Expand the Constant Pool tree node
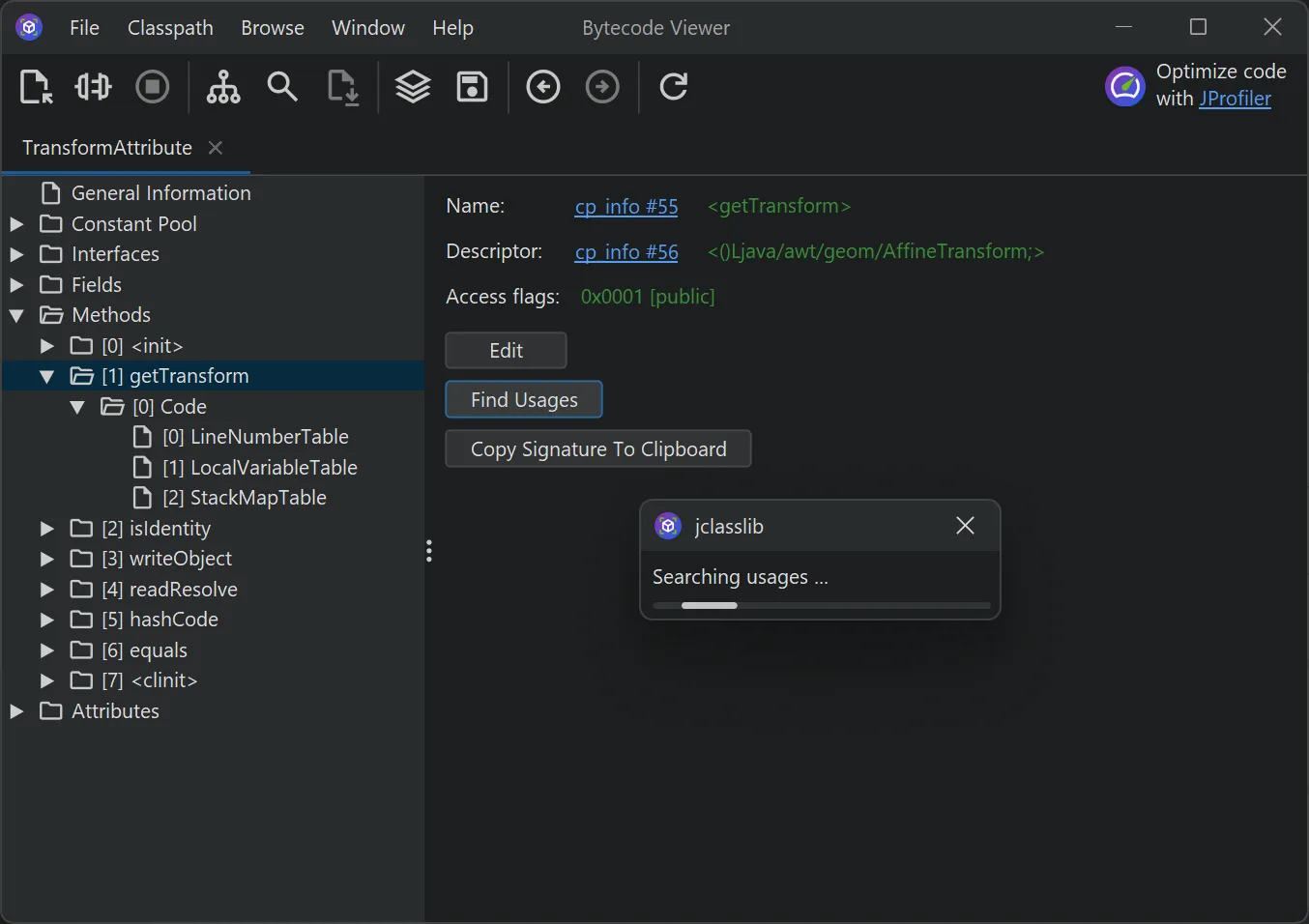Viewport: 1309px width, 924px height. pyautogui.click(x=16, y=224)
